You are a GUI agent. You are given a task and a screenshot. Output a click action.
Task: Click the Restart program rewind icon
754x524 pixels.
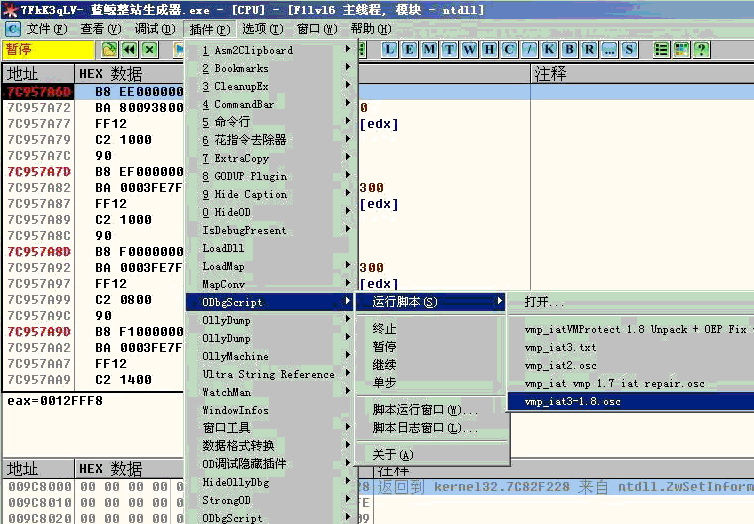click(130, 50)
